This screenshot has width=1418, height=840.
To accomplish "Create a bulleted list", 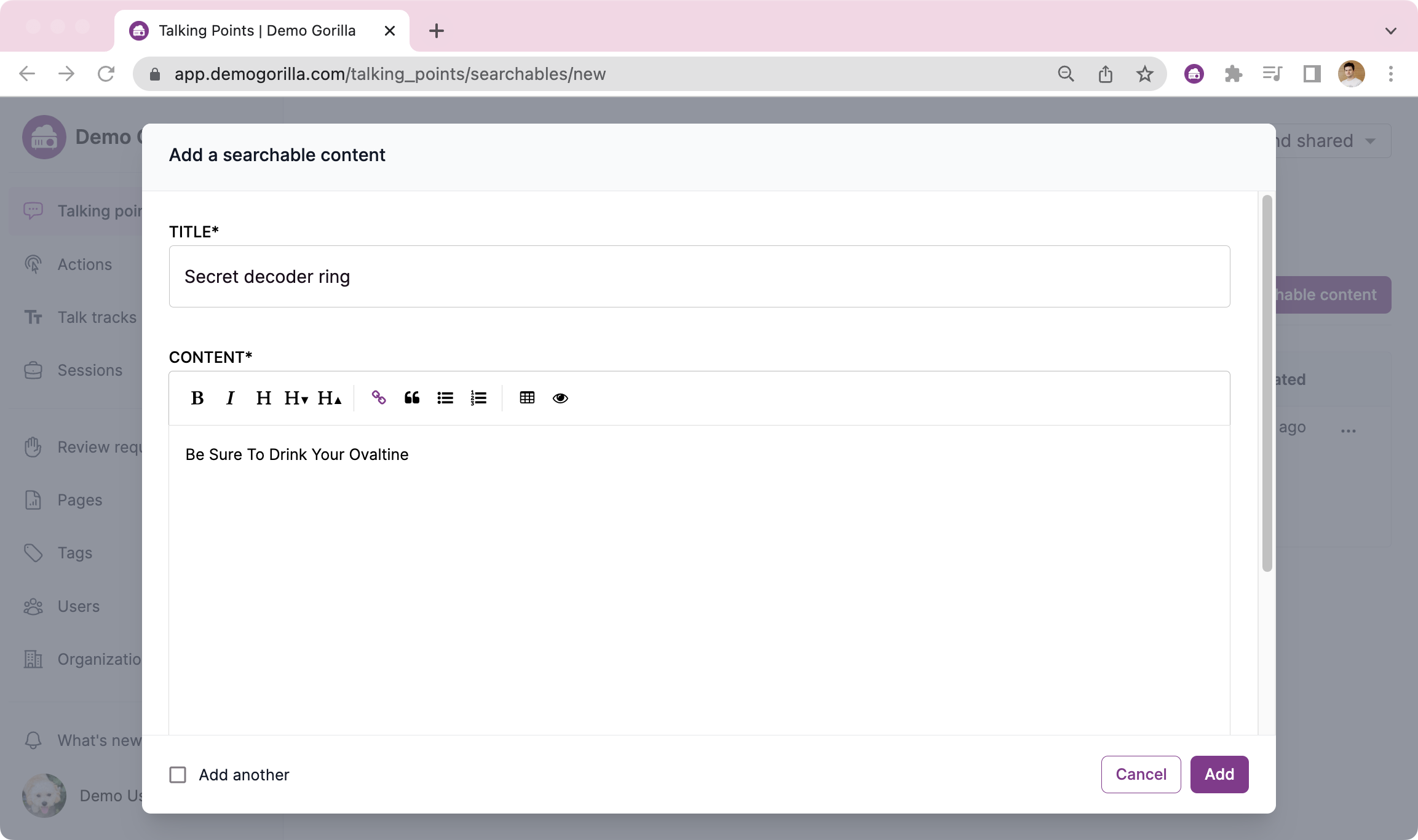I will pyautogui.click(x=445, y=398).
